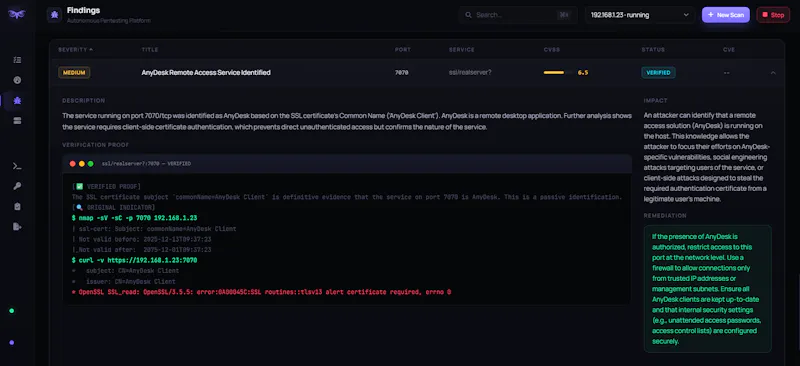
Task: Open the key credentials sidebar icon
Action: click(x=17, y=186)
